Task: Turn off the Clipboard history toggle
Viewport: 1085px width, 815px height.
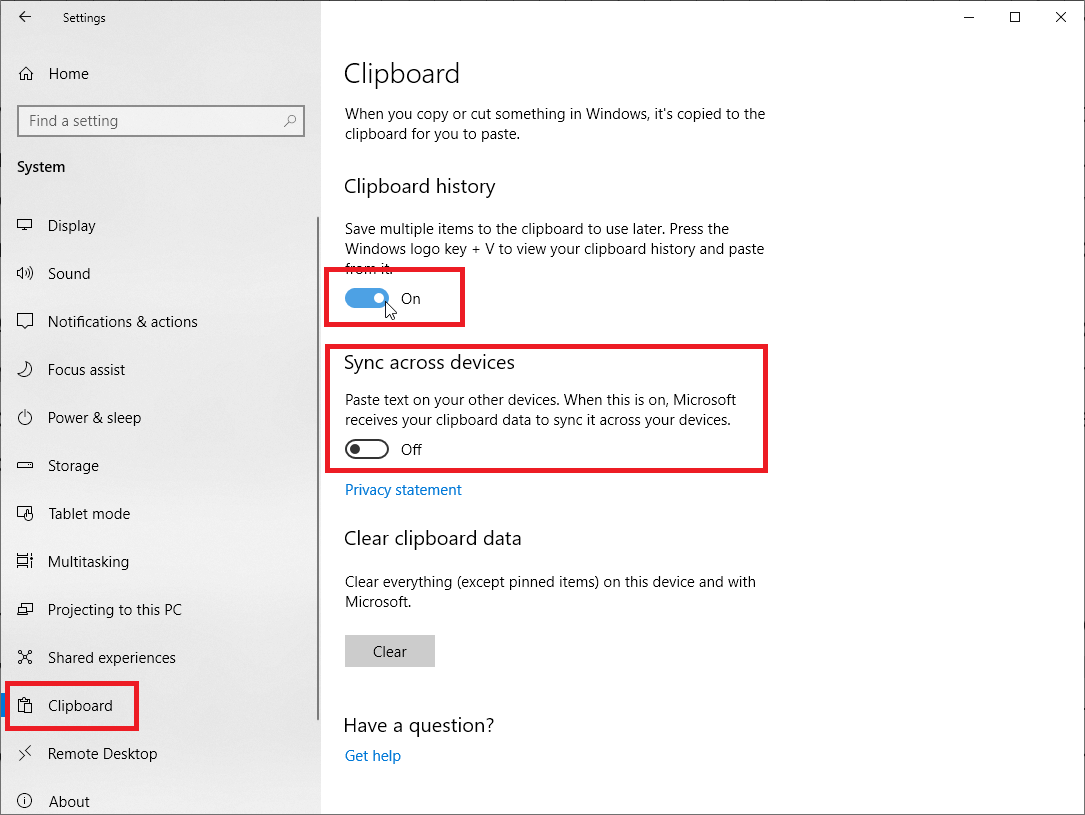Action: 367,297
